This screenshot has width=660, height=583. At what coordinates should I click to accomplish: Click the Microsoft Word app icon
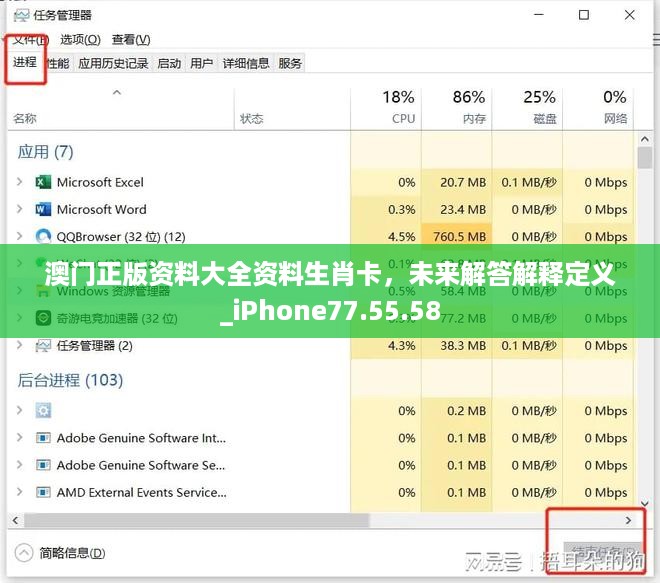pos(43,209)
